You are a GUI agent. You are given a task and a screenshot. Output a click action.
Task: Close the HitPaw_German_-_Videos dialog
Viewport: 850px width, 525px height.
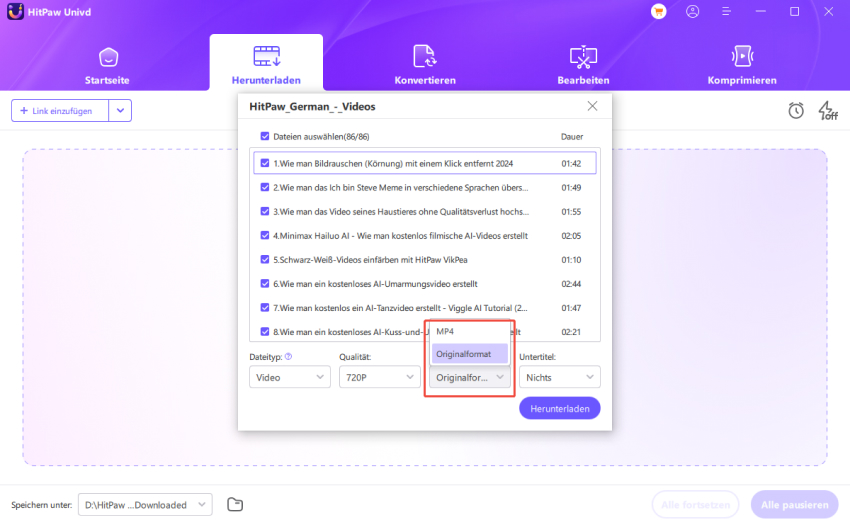[593, 106]
